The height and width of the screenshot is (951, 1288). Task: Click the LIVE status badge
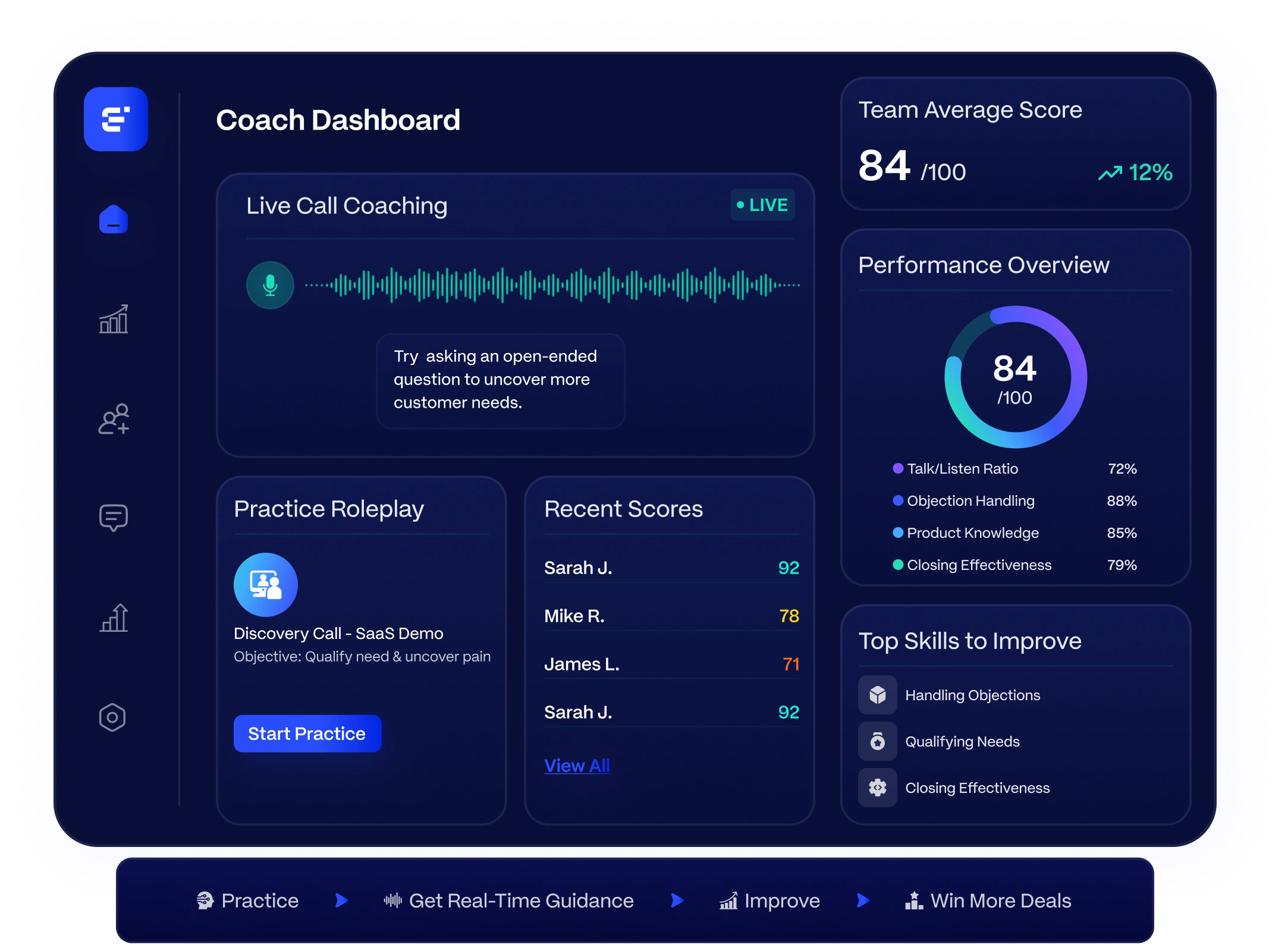point(762,205)
